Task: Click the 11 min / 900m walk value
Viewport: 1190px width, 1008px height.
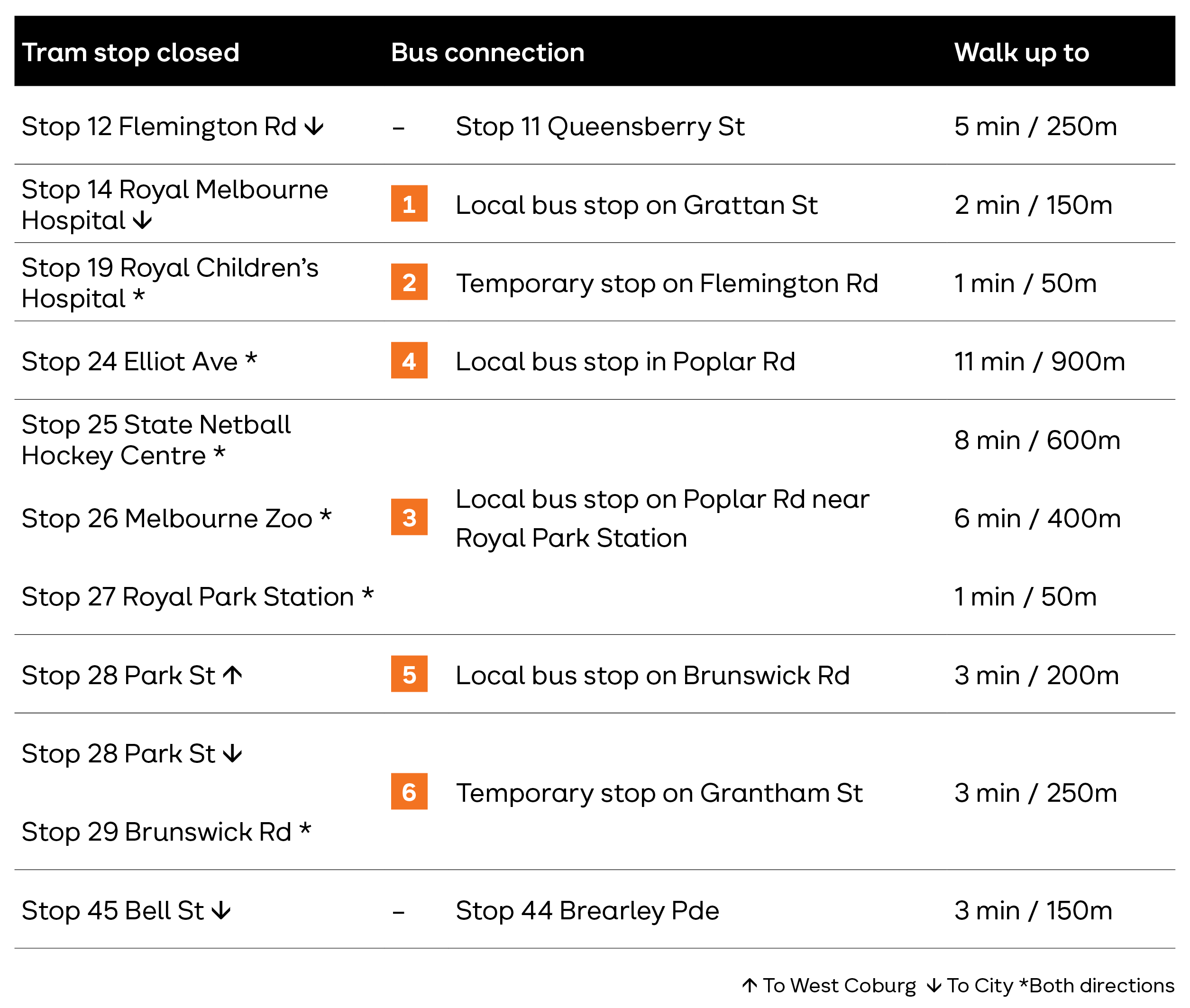Action: point(1039,361)
